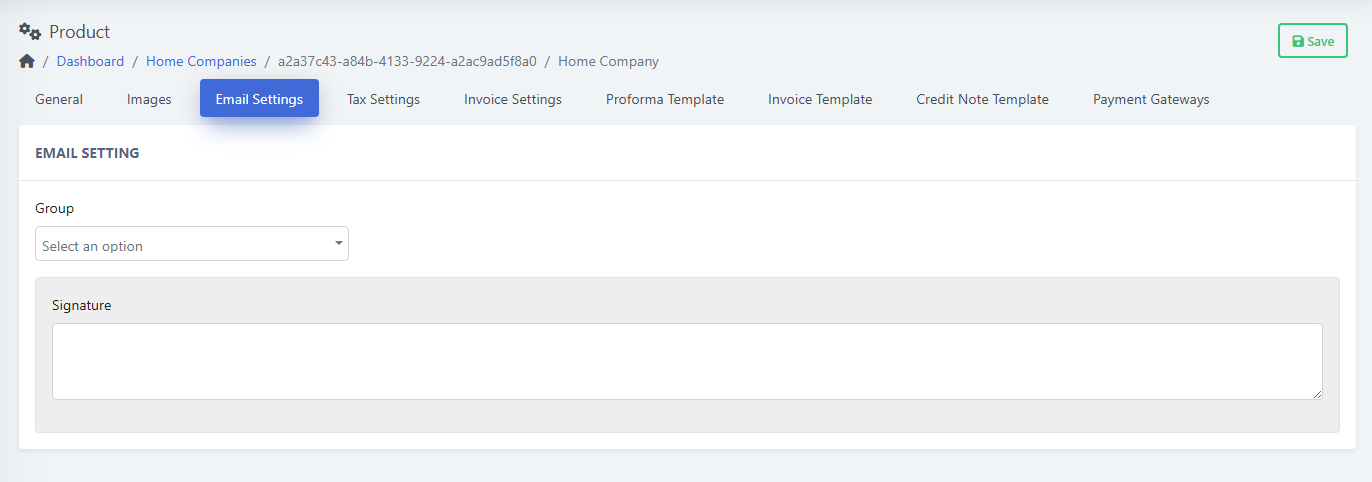Image resolution: width=1372 pixels, height=482 pixels.
Task: Open the Group select option box
Action: click(x=192, y=244)
